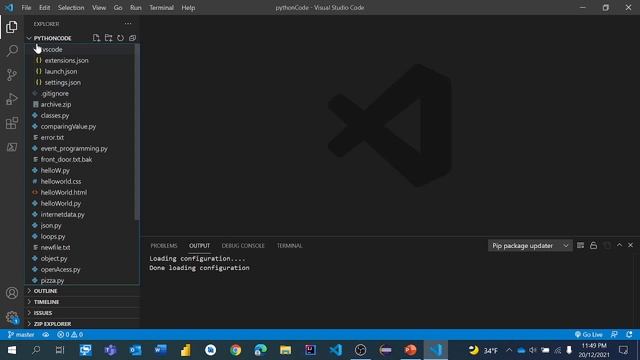
Task: Open the Run menu
Action: tap(136, 8)
